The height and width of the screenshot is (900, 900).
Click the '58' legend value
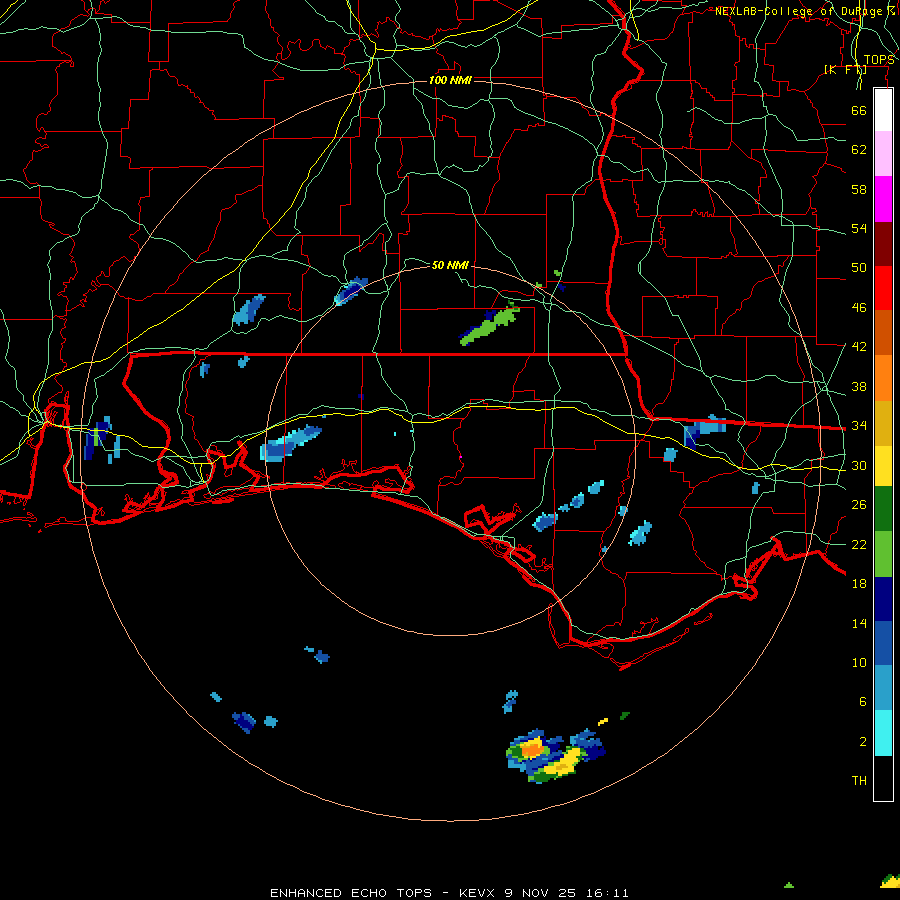tap(859, 189)
